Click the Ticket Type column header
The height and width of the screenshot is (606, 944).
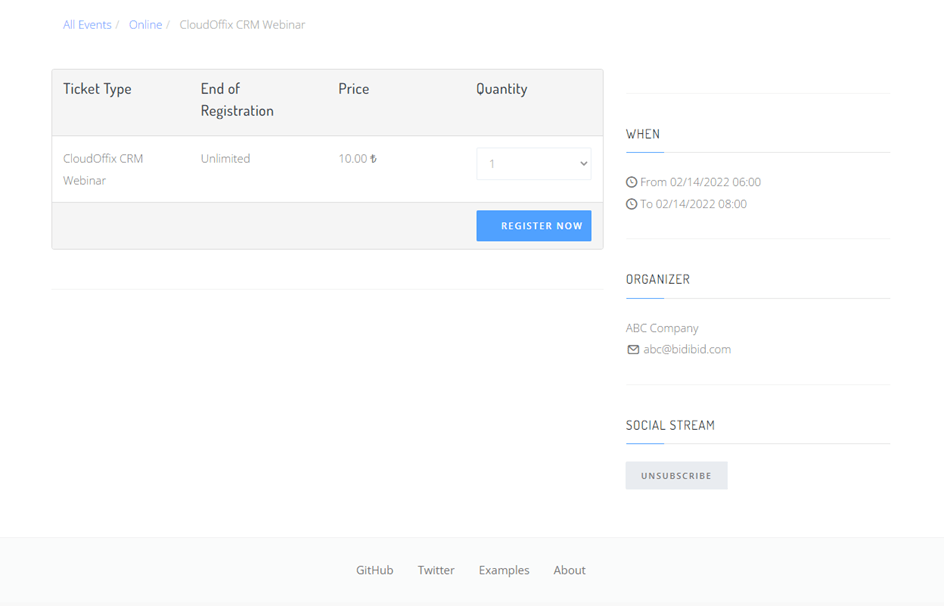click(x=97, y=89)
